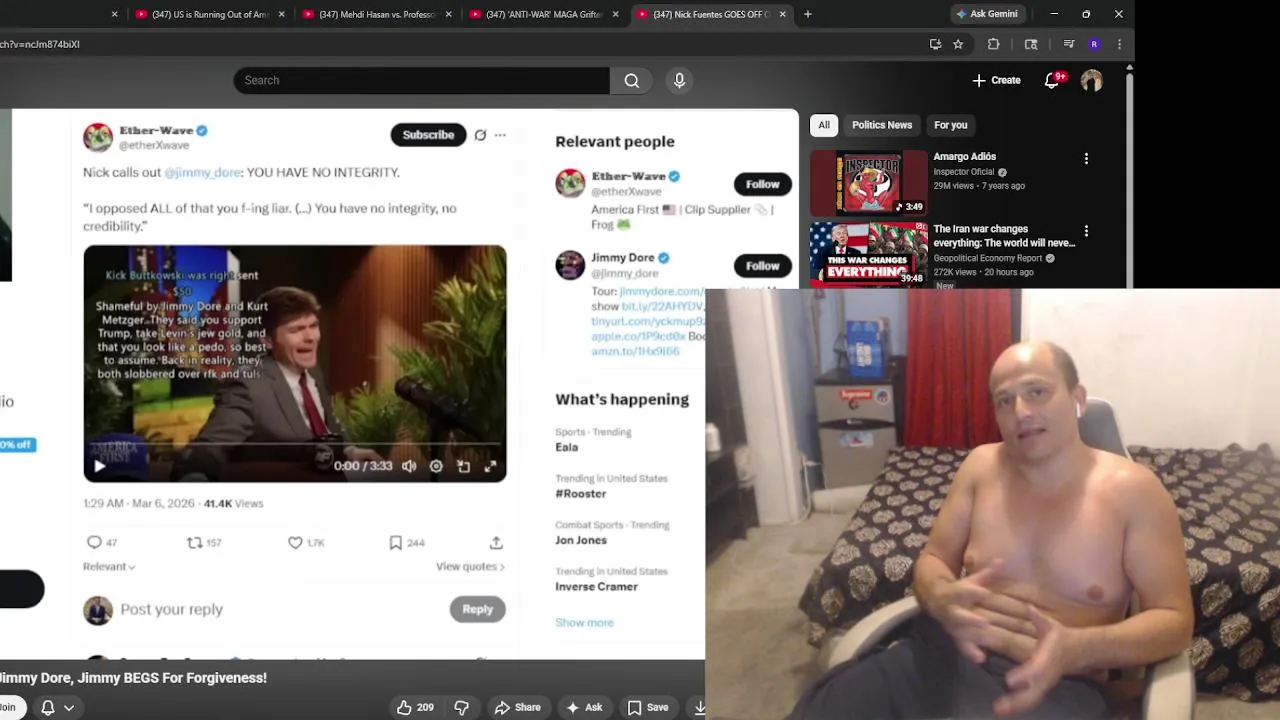Viewport: 1280px width, 720px height.
Task: Click the Grok icon beside Subscribe
Action: (x=480, y=135)
